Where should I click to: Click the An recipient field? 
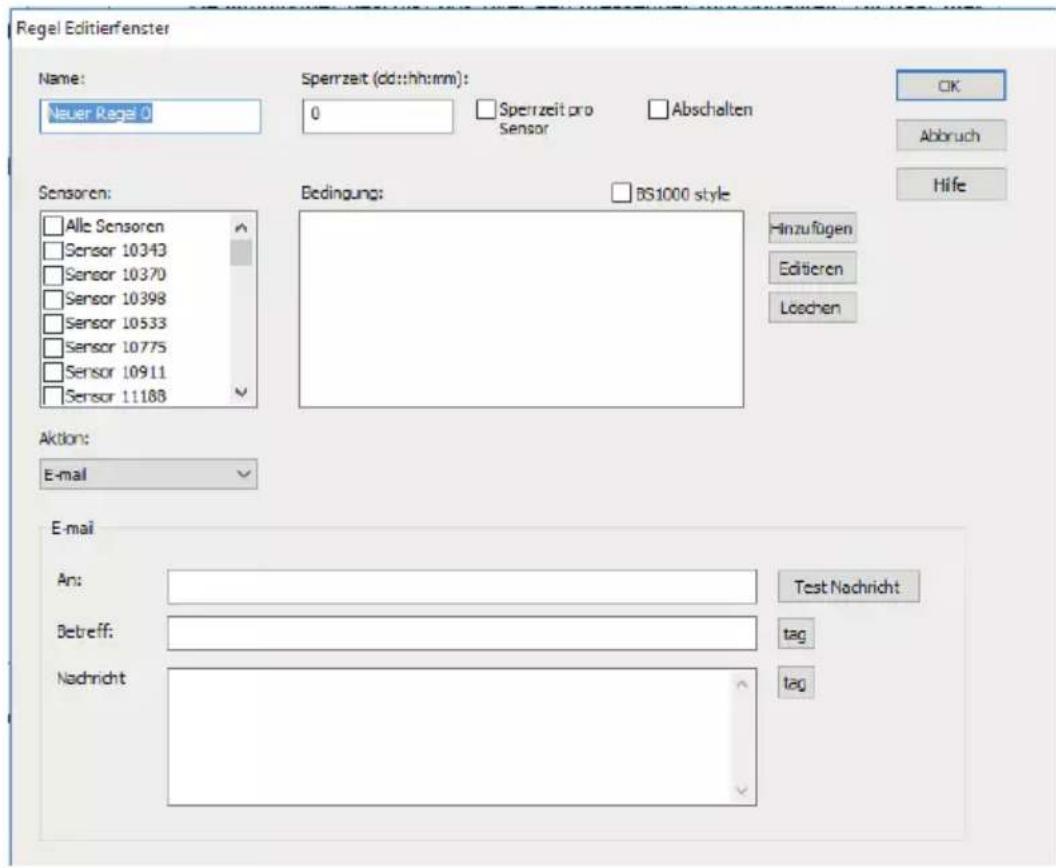[462, 587]
